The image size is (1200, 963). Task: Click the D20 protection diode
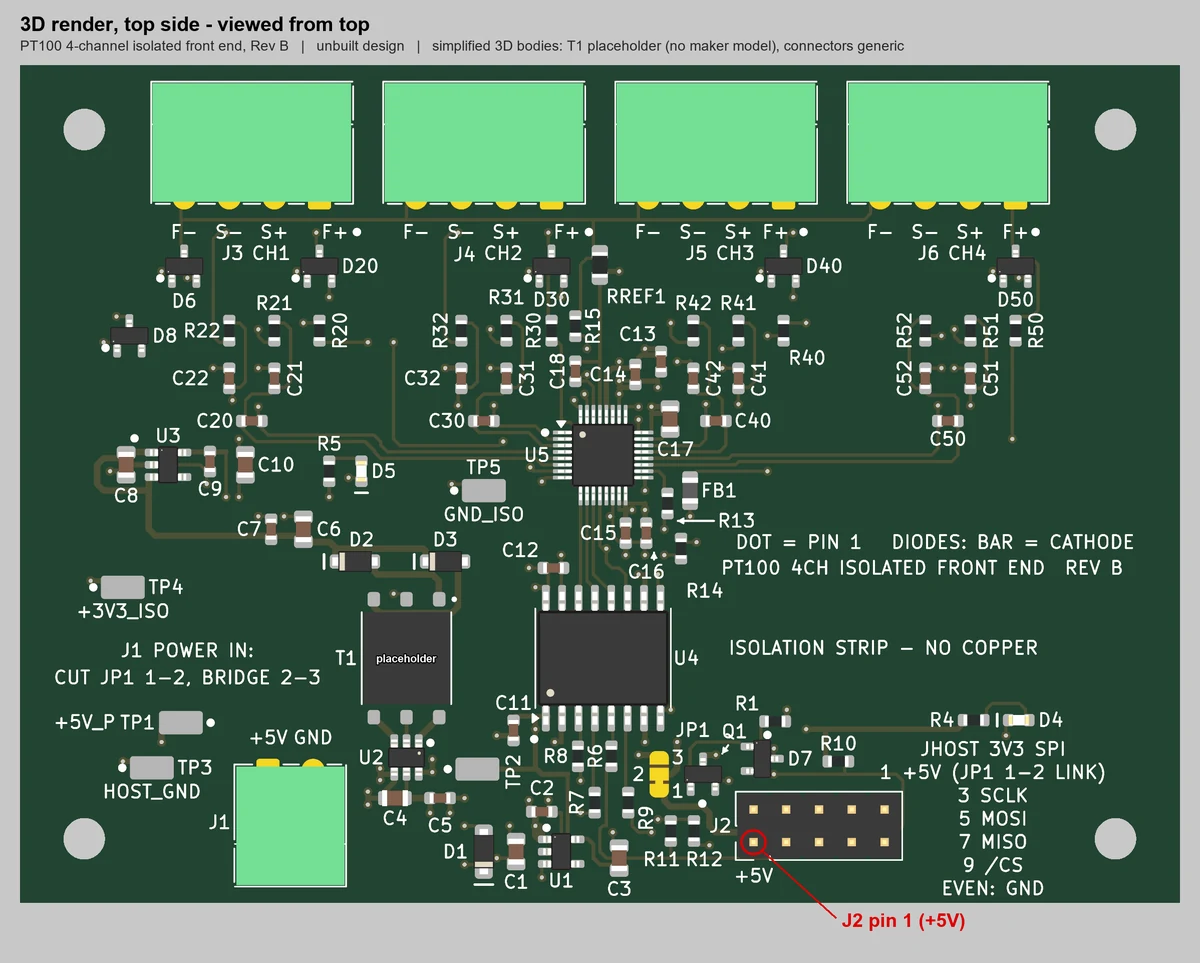(320, 266)
